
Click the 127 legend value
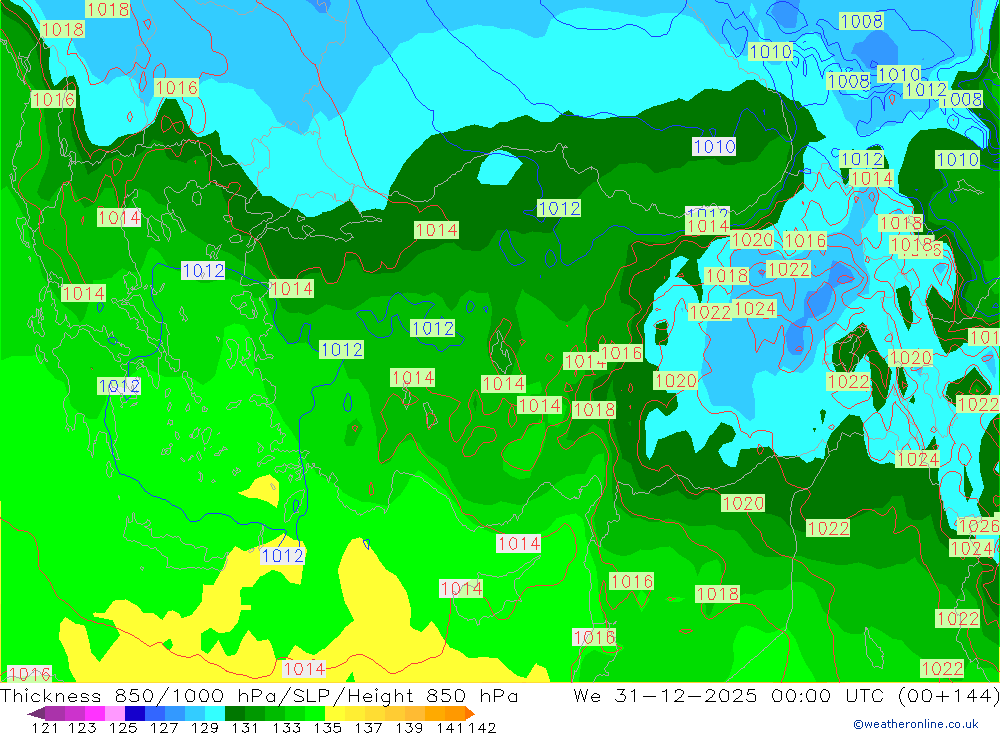[164, 728]
